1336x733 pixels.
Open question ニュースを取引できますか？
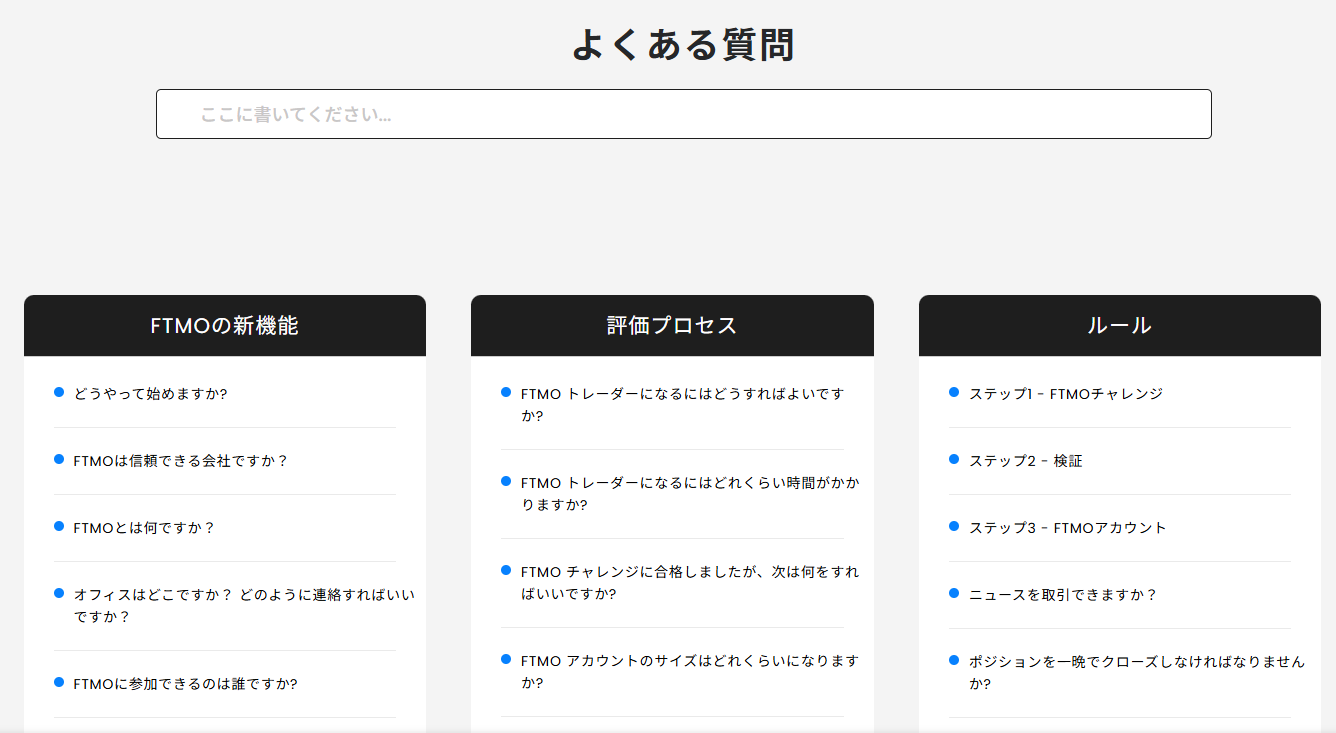pos(1063,595)
